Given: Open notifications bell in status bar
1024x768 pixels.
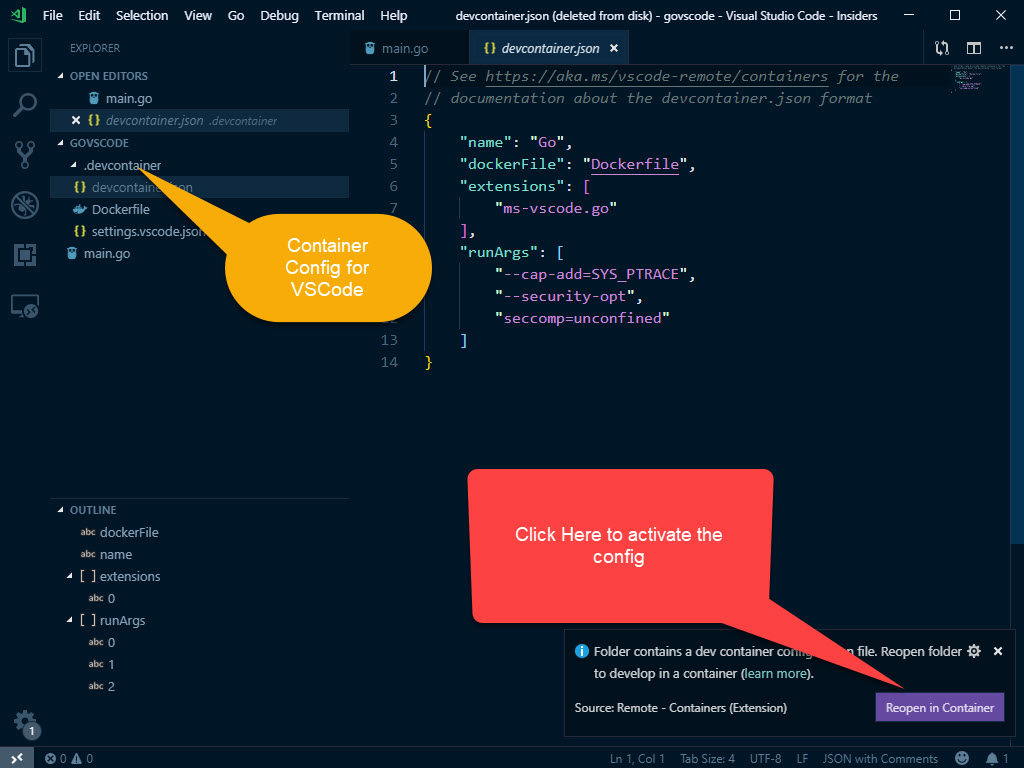Looking at the screenshot, I should coord(997,758).
